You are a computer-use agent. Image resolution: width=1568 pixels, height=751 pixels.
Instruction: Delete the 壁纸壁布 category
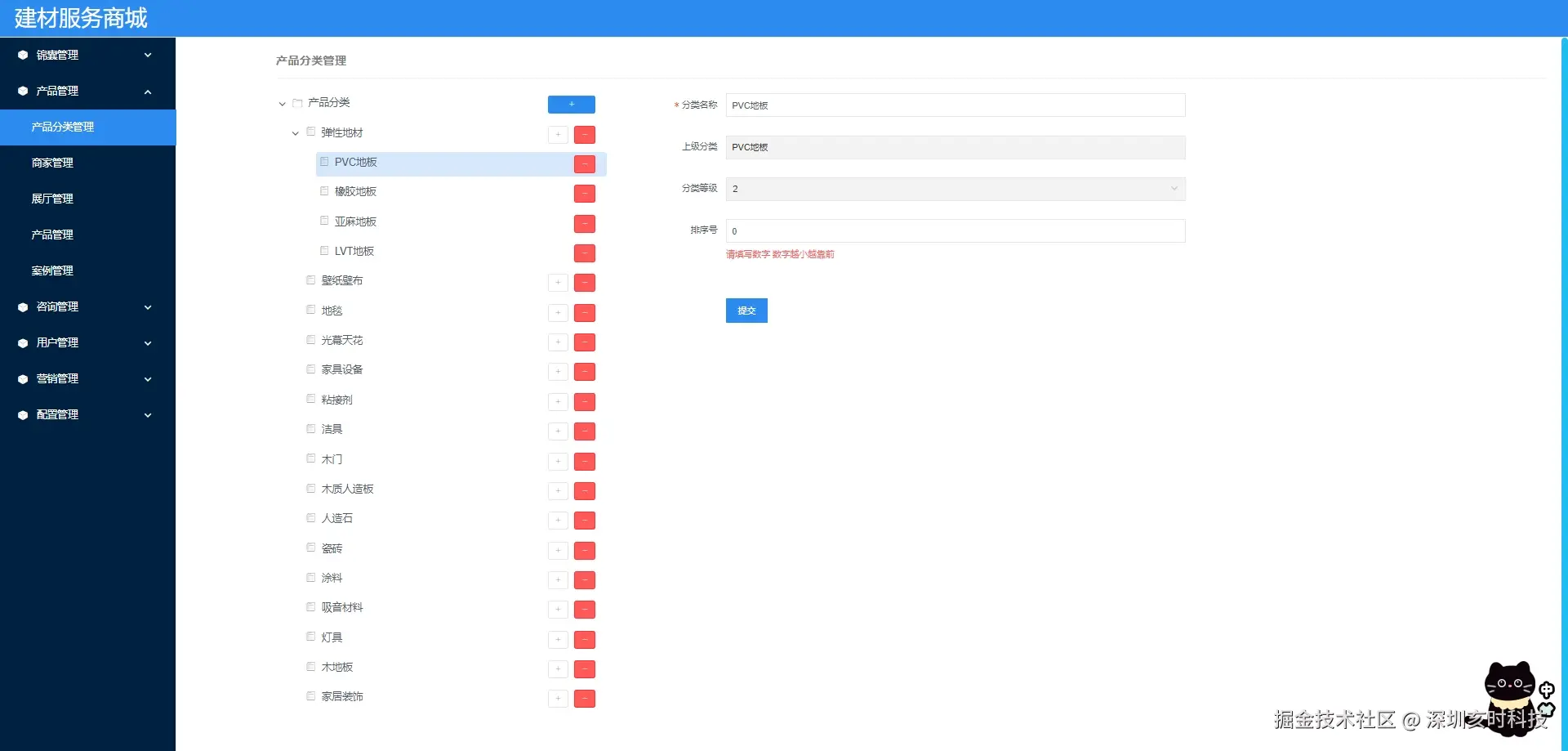(585, 283)
